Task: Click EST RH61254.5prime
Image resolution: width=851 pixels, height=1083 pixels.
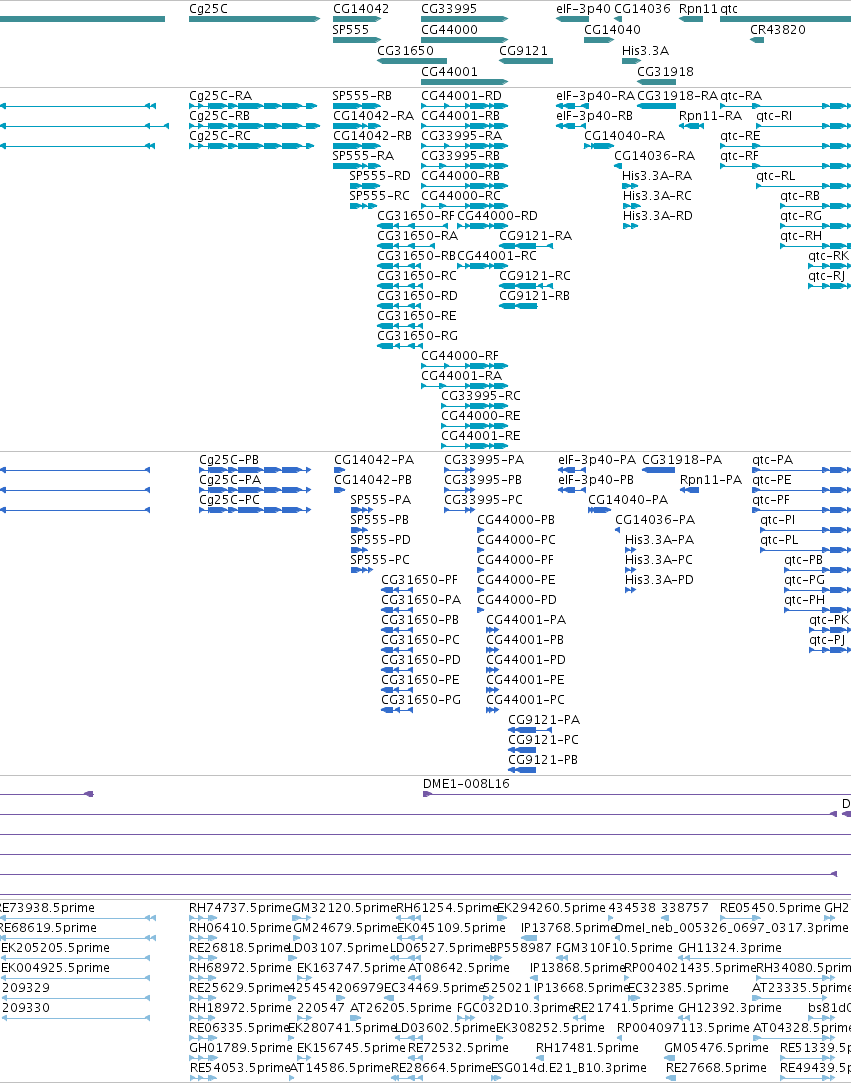Action: pyautogui.click(x=448, y=908)
